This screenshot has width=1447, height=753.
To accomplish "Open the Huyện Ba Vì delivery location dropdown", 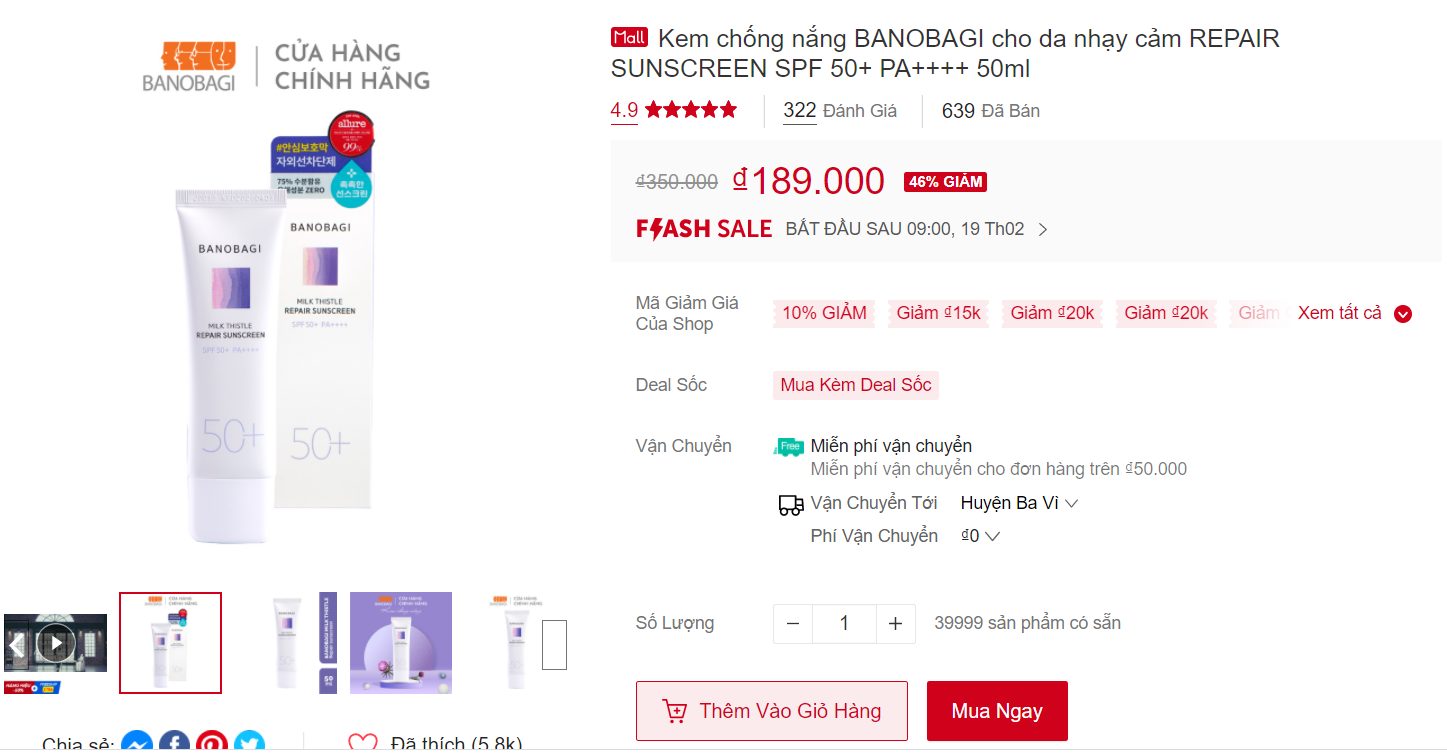I will [1018, 503].
